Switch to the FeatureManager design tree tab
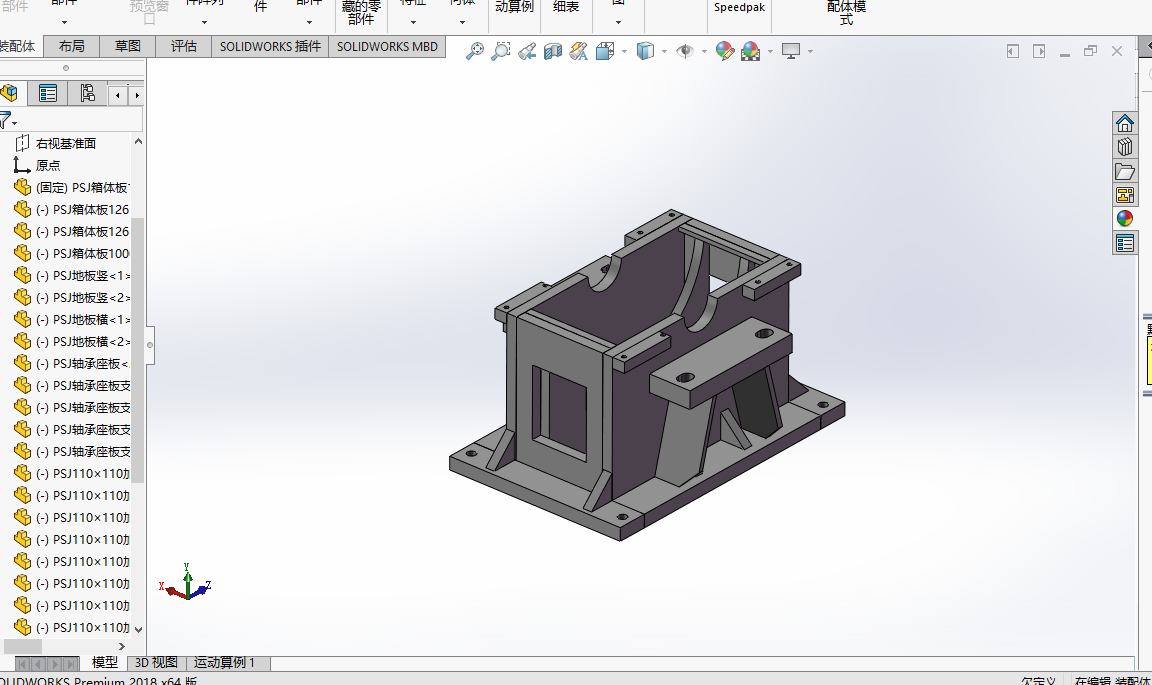This screenshot has height=685, width=1152. (x=10, y=93)
